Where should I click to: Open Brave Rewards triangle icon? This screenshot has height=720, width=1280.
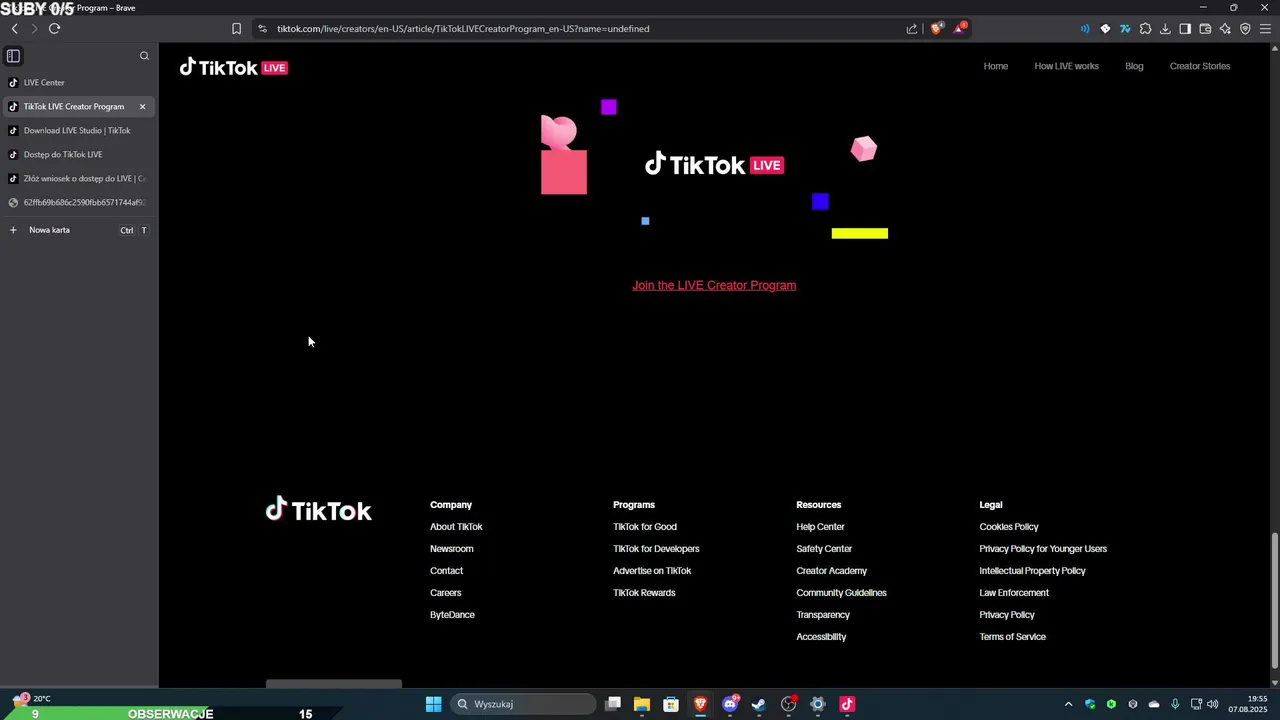(960, 29)
